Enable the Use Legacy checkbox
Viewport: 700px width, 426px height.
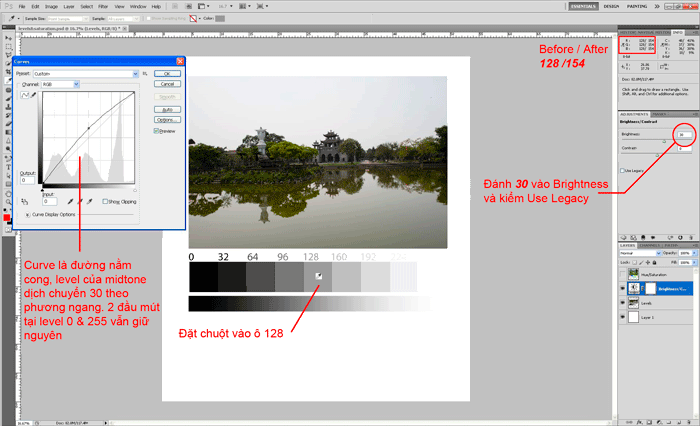[x=622, y=171]
